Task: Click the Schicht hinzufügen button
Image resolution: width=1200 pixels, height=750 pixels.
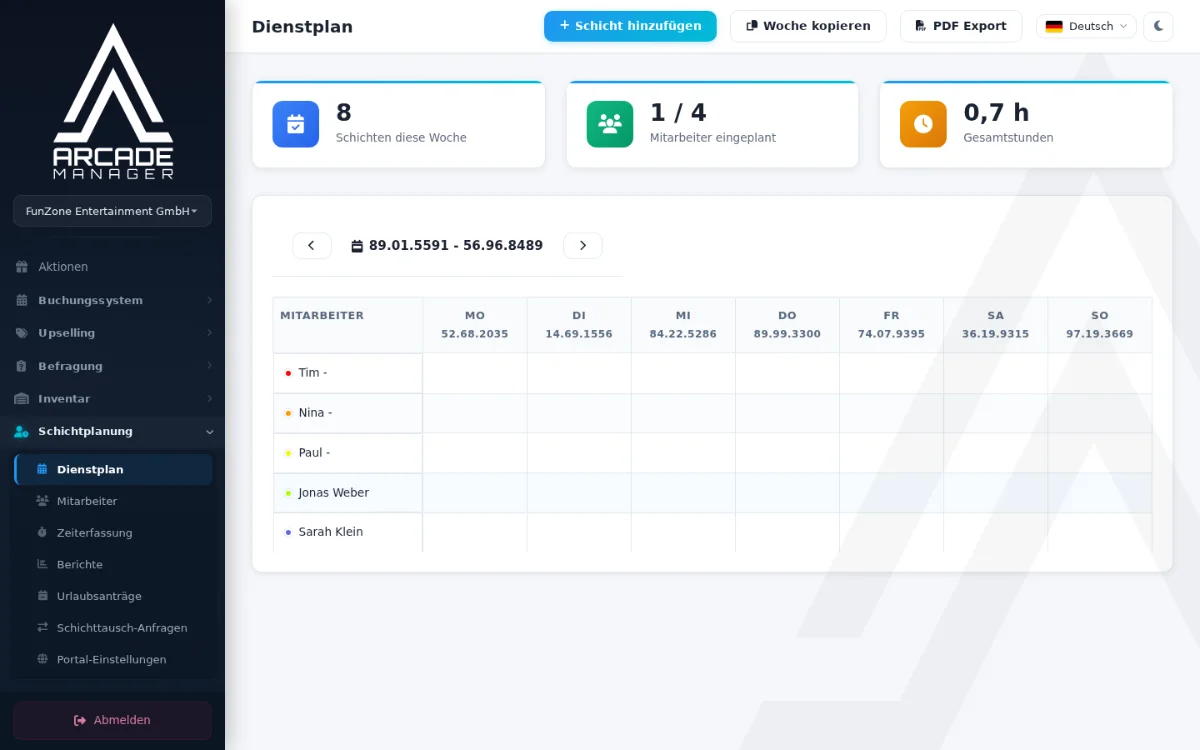Action: [630, 26]
